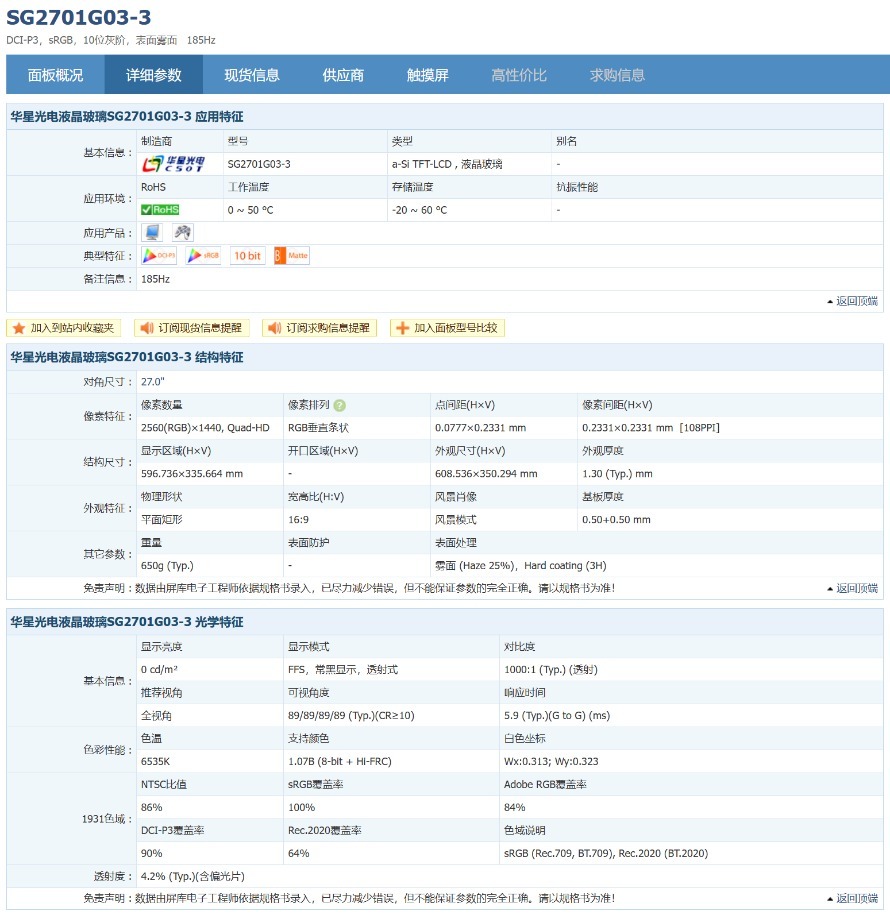Click pixel arrangement value RGB垂直条状
The height and width of the screenshot is (915, 890).
tap(318, 428)
